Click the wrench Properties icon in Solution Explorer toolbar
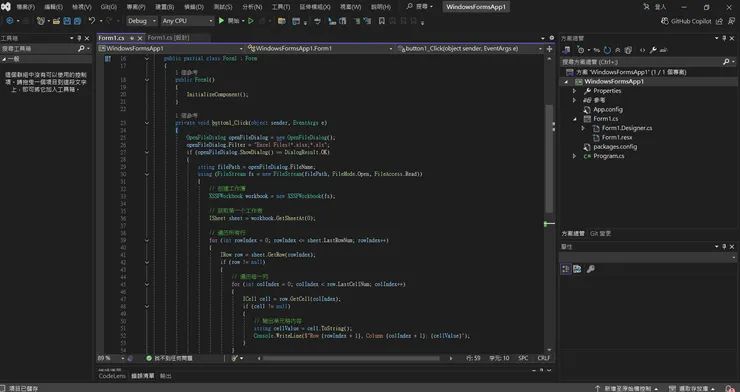 [653, 50]
